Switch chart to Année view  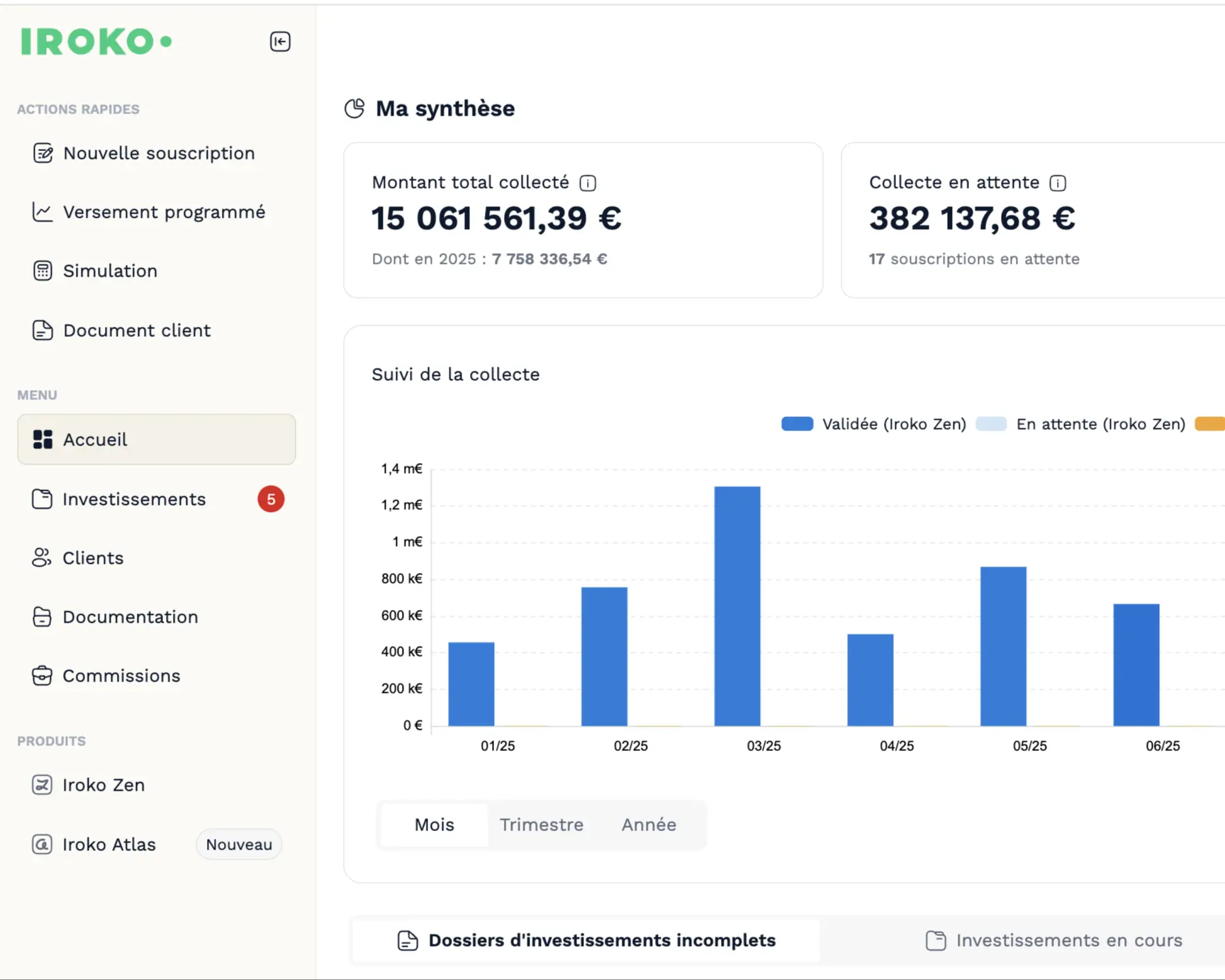[x=649, y=825]
